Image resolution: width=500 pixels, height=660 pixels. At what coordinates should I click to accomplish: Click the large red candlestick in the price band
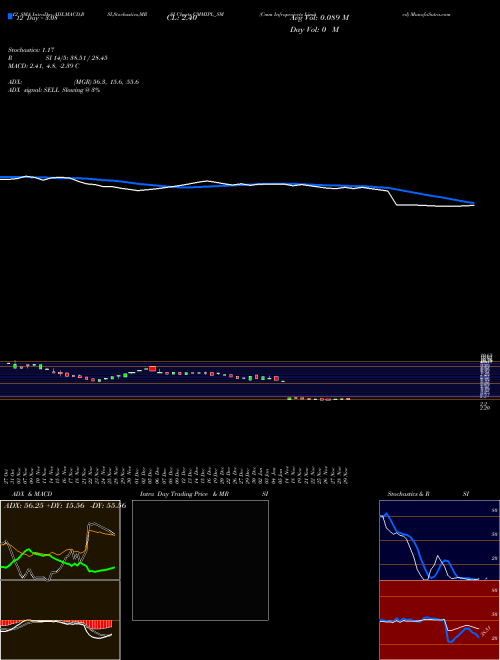tap(152, 369)
